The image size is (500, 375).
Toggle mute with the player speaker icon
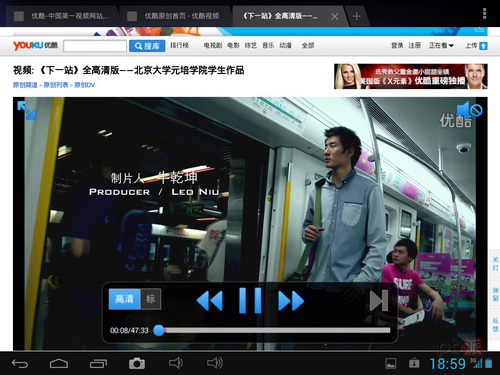(x=469, y=109)
